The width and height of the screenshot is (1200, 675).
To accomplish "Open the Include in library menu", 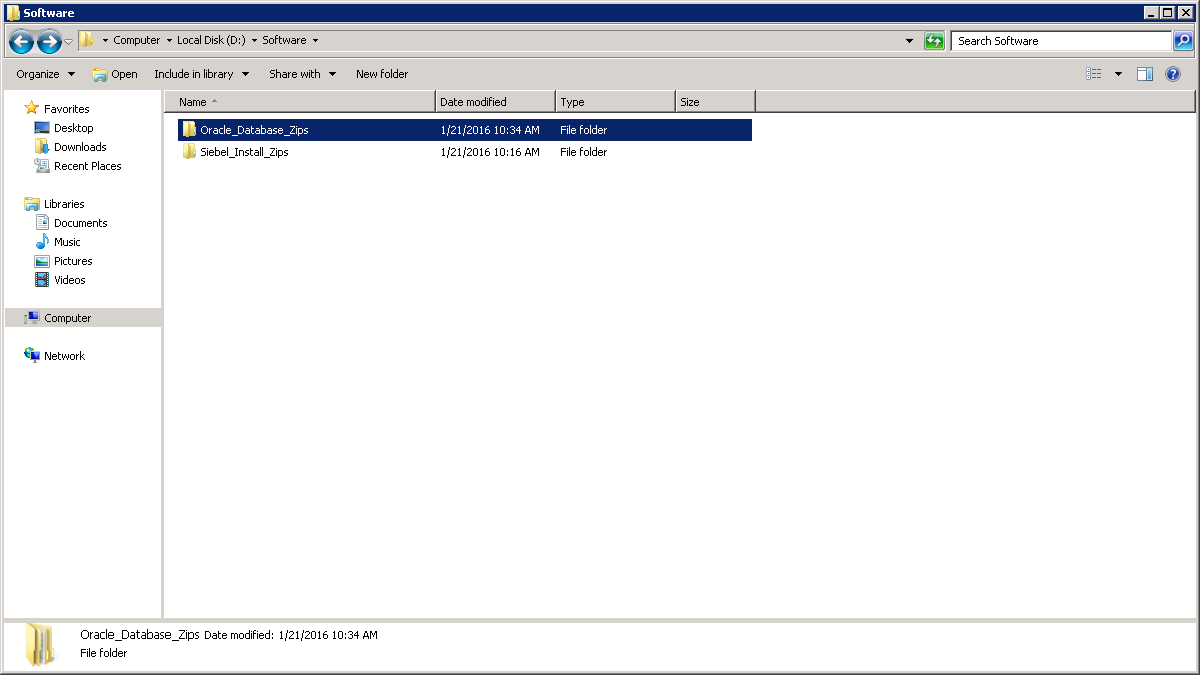I will (x=201, y=74).
